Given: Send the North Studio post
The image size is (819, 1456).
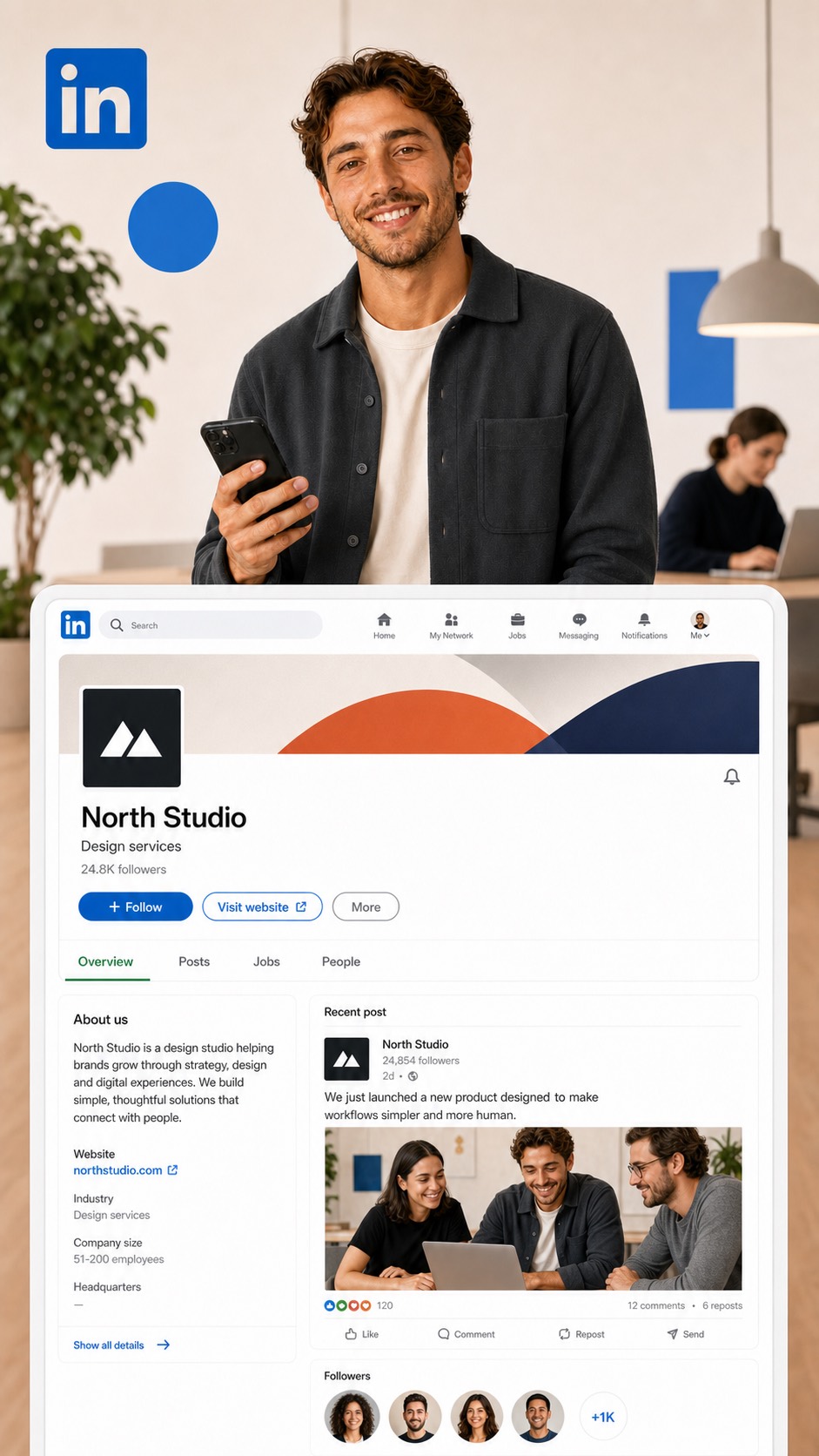Looking at the screenshot, I should pos(686,1334).
